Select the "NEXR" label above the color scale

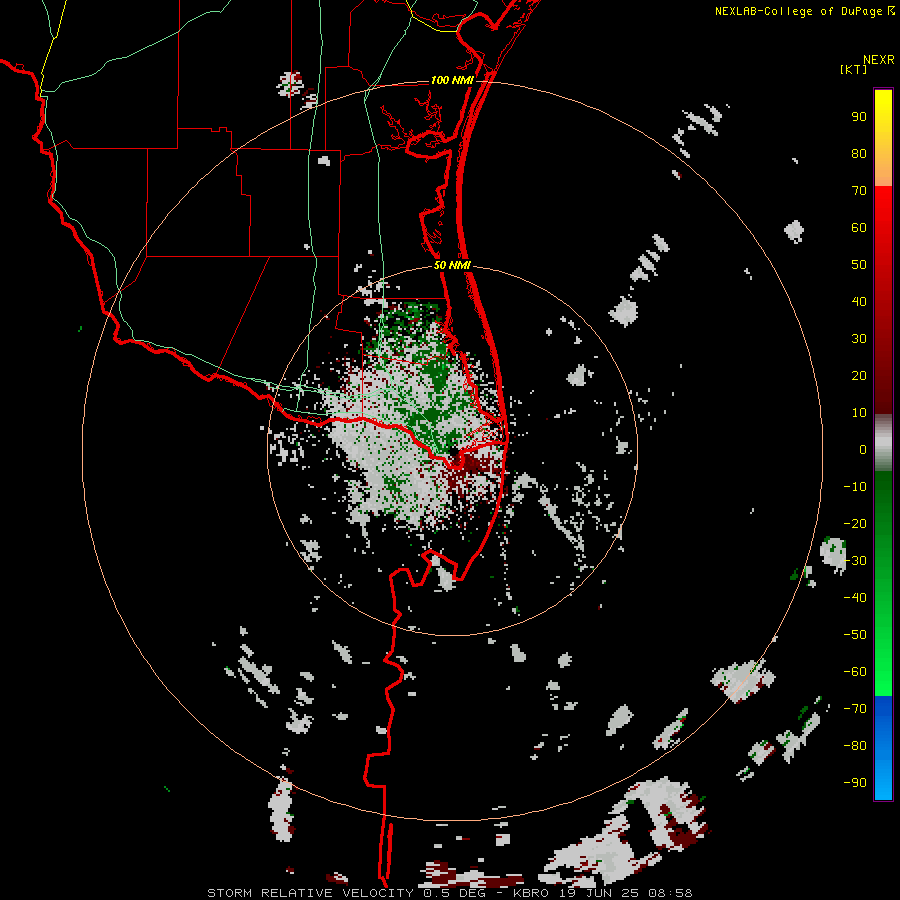pyautogui.click(x=879, y=60)
